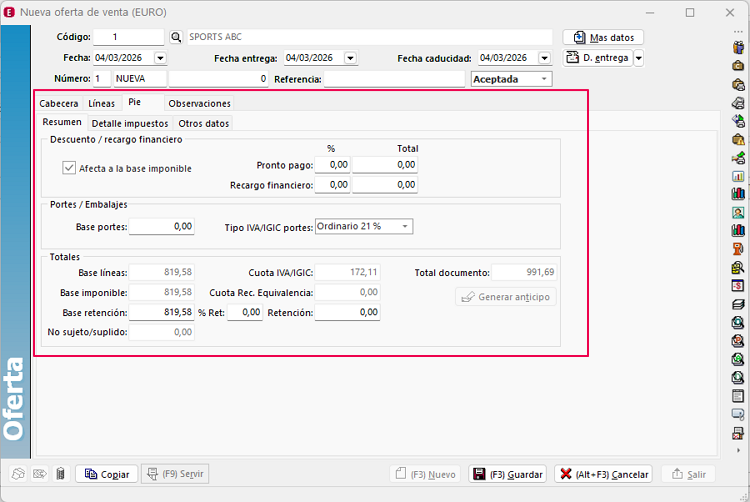Click the magnifier with green A icon

(x=738, y=359)
